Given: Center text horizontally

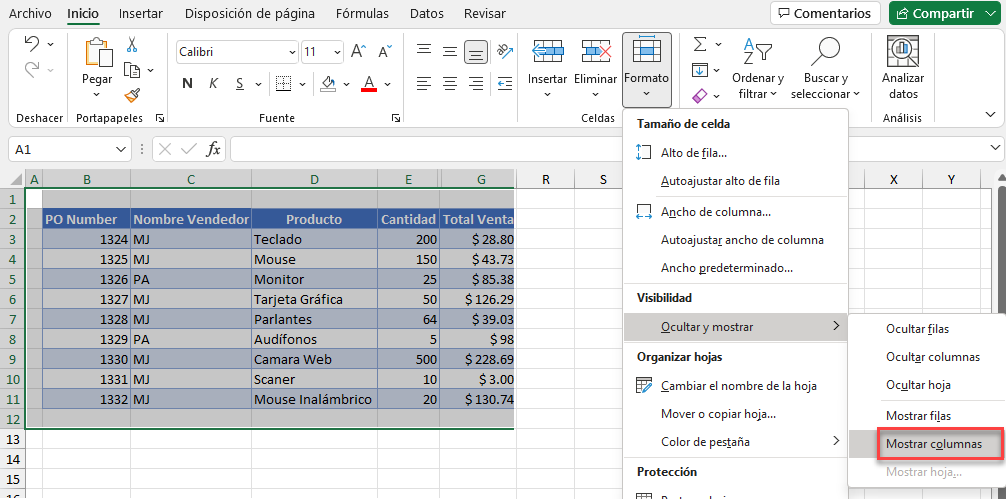Looking at the screenshot, I should pos(450,83).
